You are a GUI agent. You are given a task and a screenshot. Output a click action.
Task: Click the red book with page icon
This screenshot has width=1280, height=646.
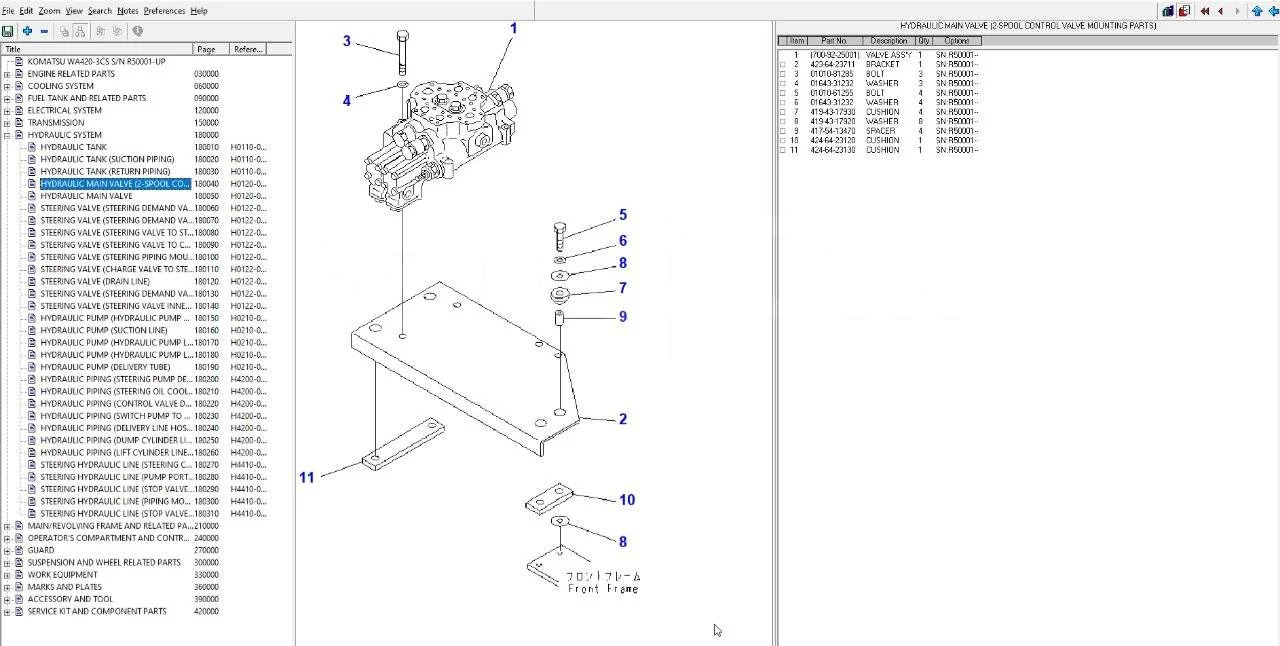pos(1184,11)
